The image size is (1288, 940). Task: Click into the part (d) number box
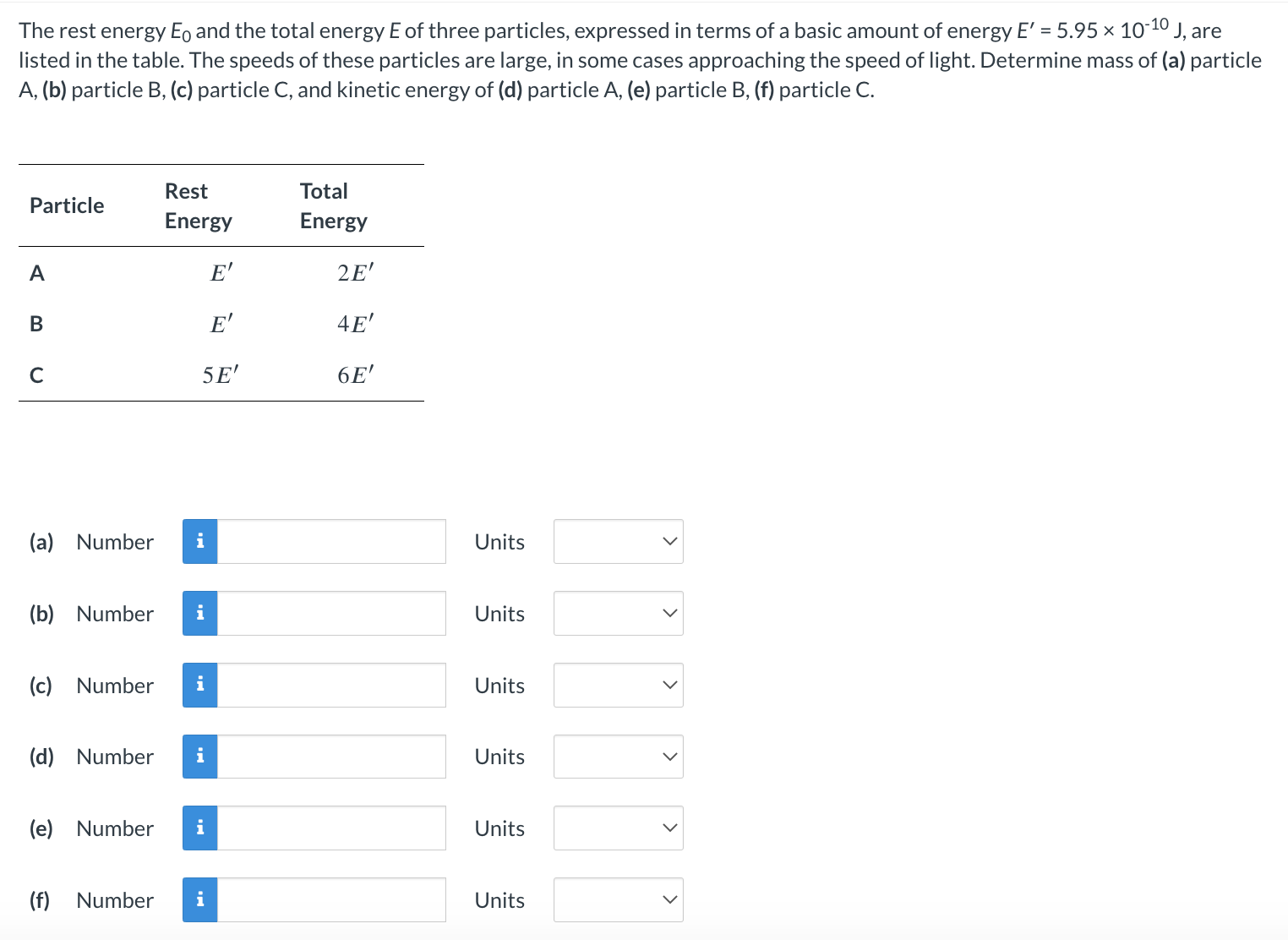coord(330,757)
